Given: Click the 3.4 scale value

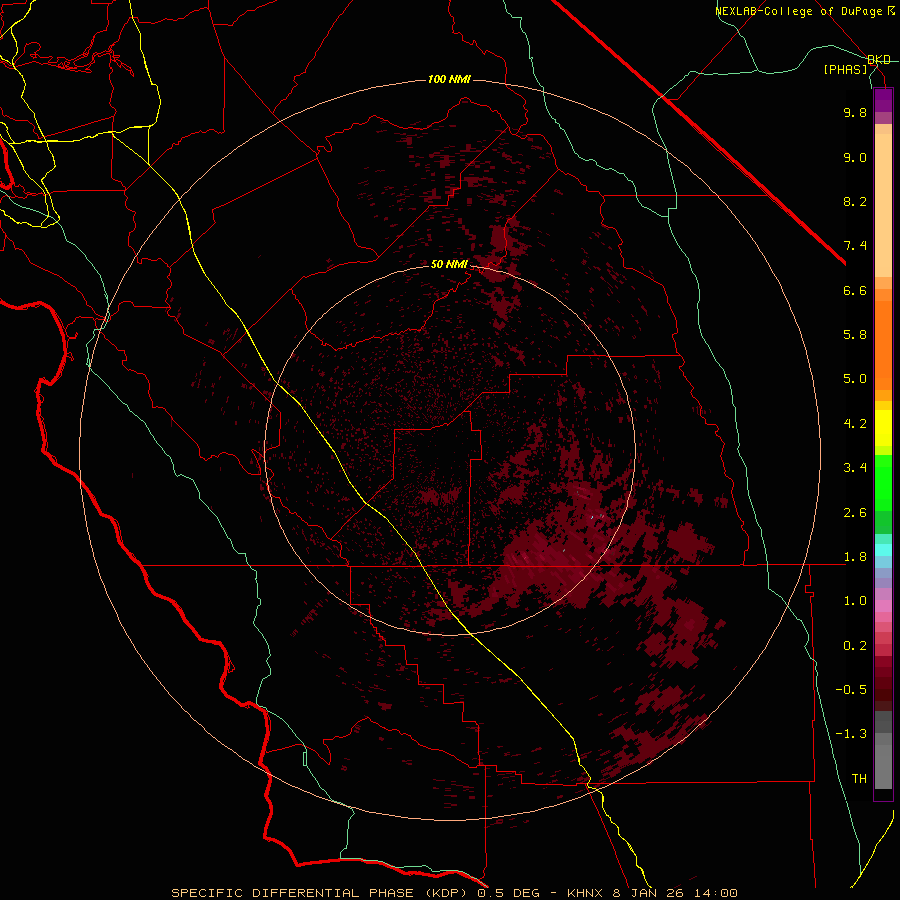Looking at the screenshot, I should pos(855,468).
